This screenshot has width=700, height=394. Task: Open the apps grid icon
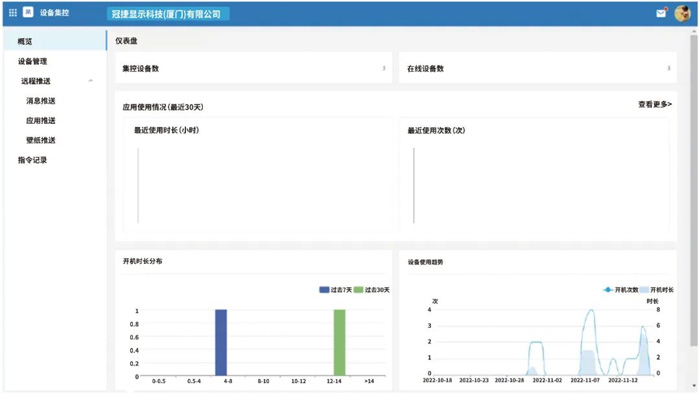(12, 12)
